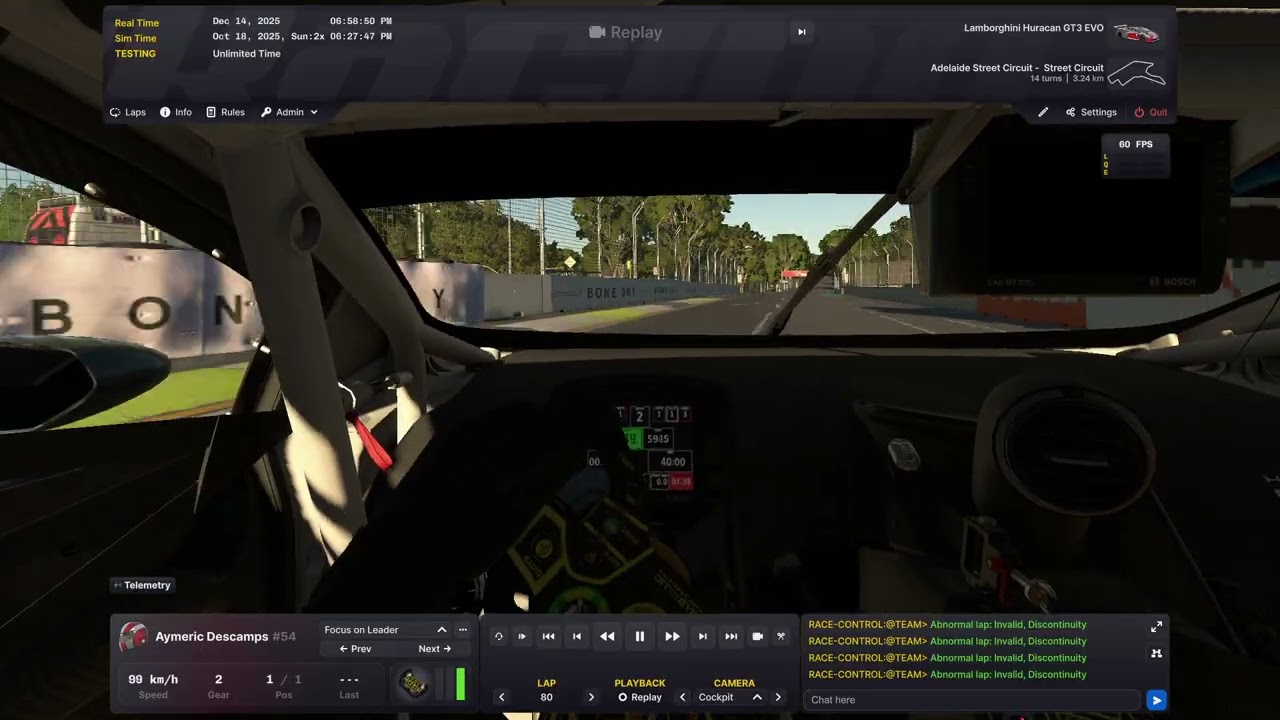
Task: Click Adelaide Street Circuit track name
Action: coord(1017,68)
